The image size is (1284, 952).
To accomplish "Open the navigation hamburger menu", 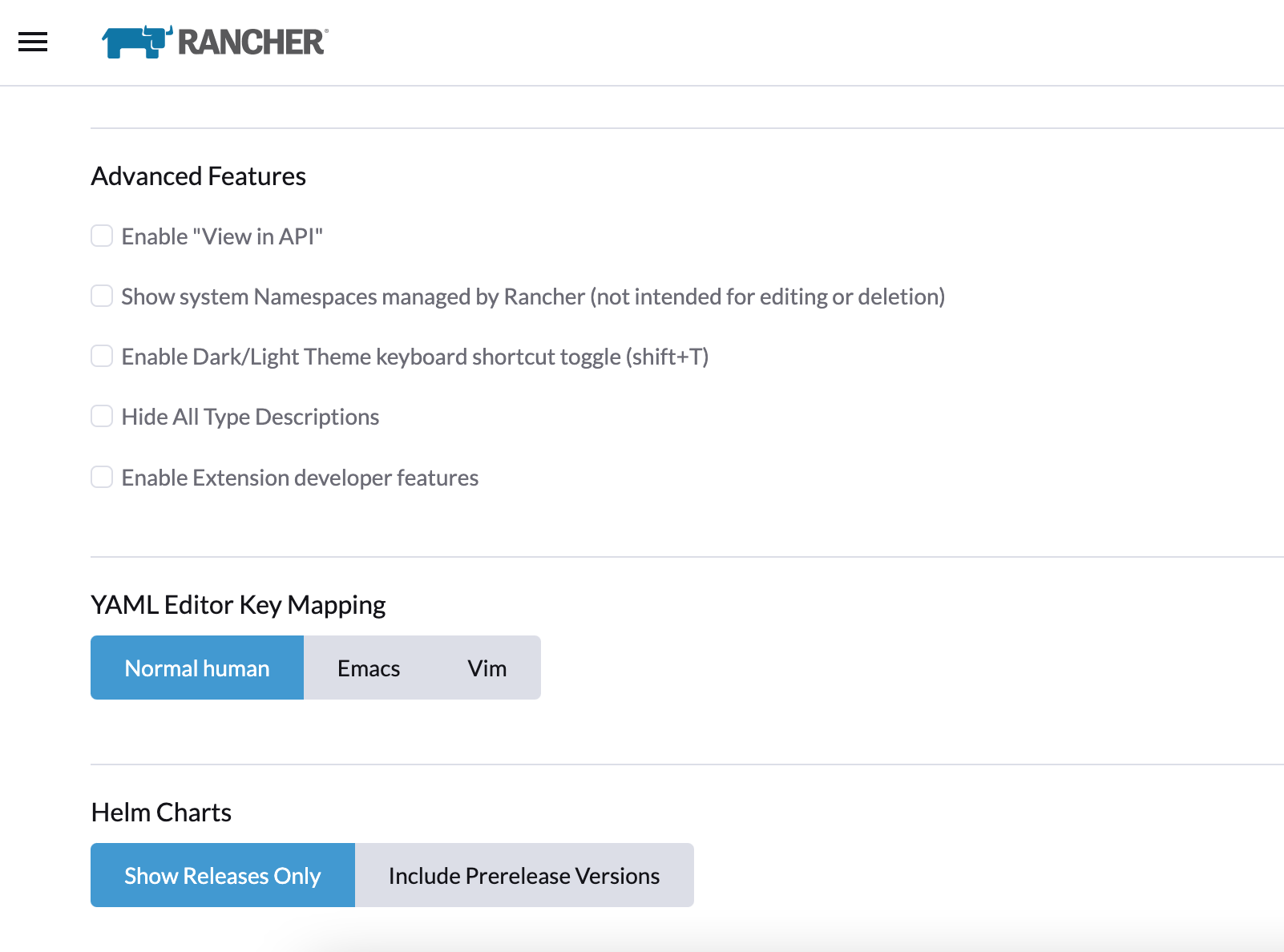I will click(33, 42).
